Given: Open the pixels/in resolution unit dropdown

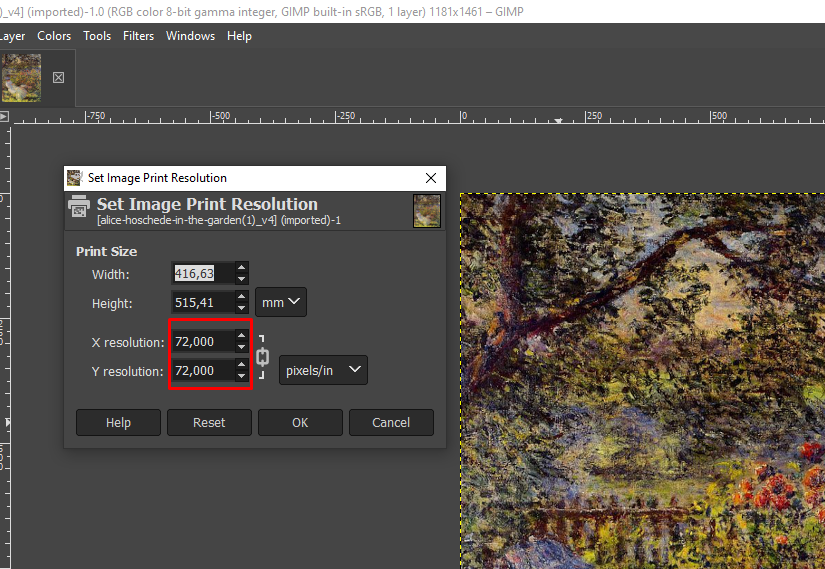Looking at the screenshot, I should (323, 370).
